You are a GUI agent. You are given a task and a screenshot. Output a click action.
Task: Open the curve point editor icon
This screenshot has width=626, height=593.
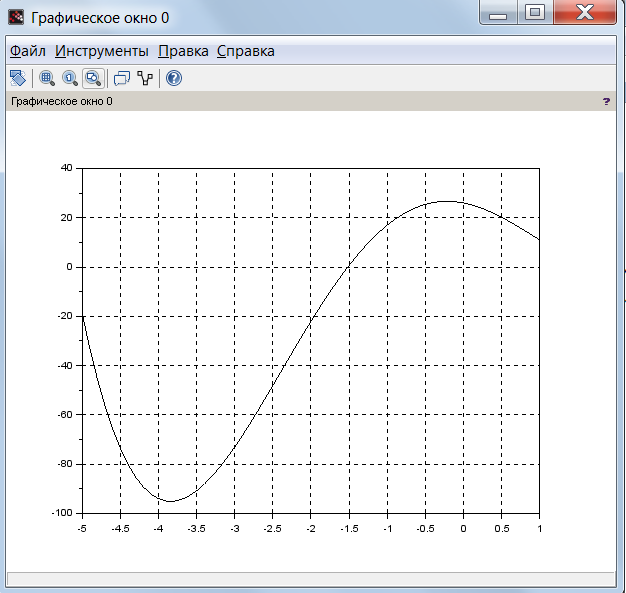click(145, 78)
